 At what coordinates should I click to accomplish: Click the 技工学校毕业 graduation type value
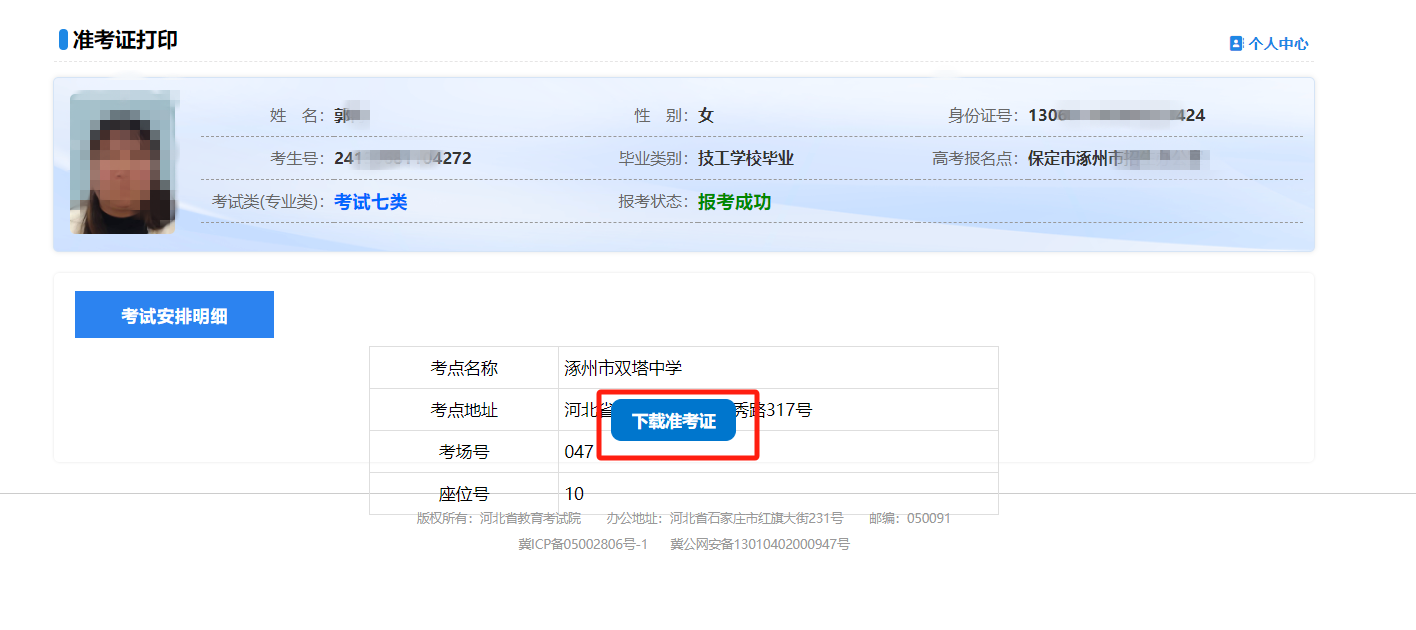pyautogui.click(x=745, y=158)
